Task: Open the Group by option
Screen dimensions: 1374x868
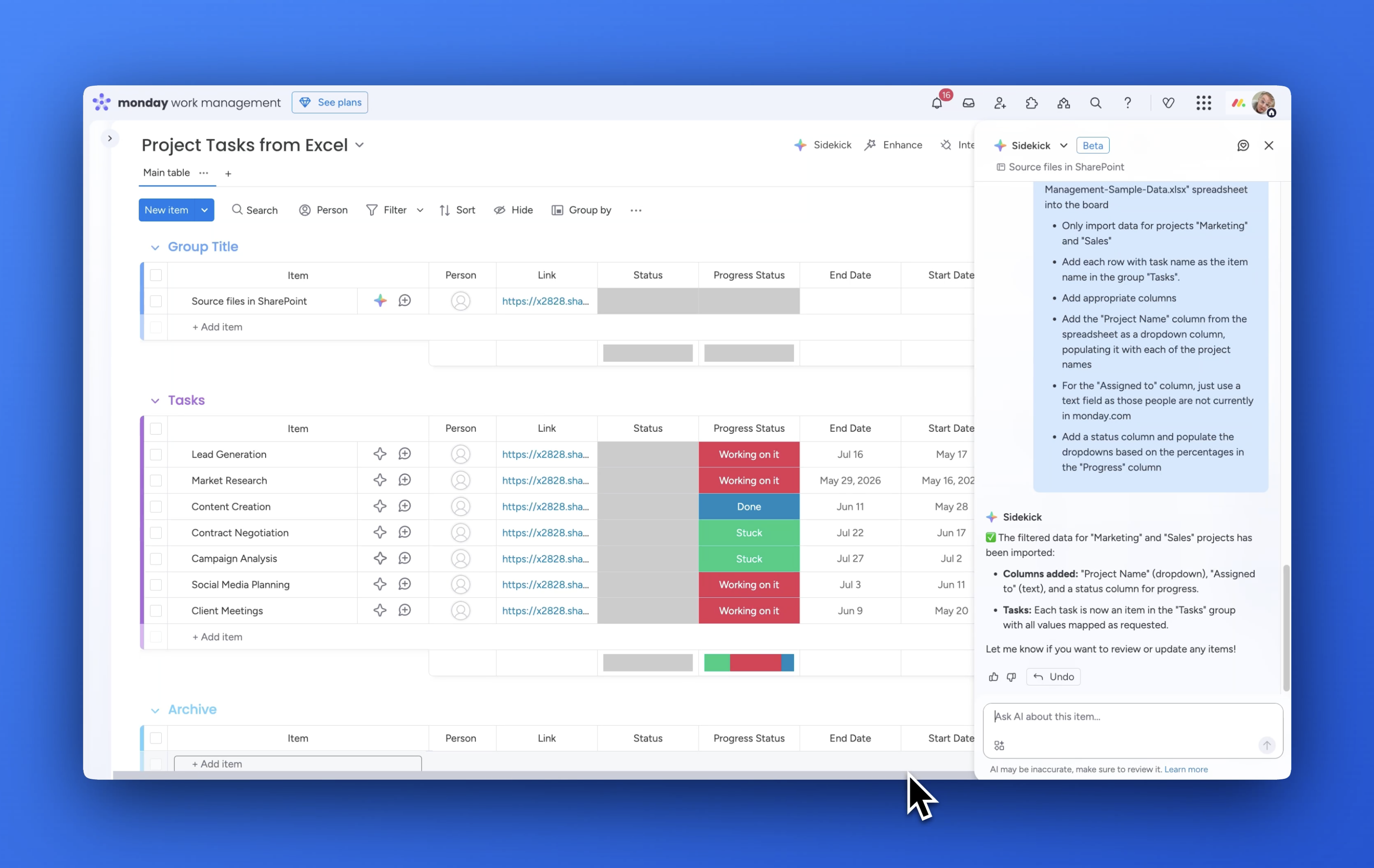Action: (582, 210)
